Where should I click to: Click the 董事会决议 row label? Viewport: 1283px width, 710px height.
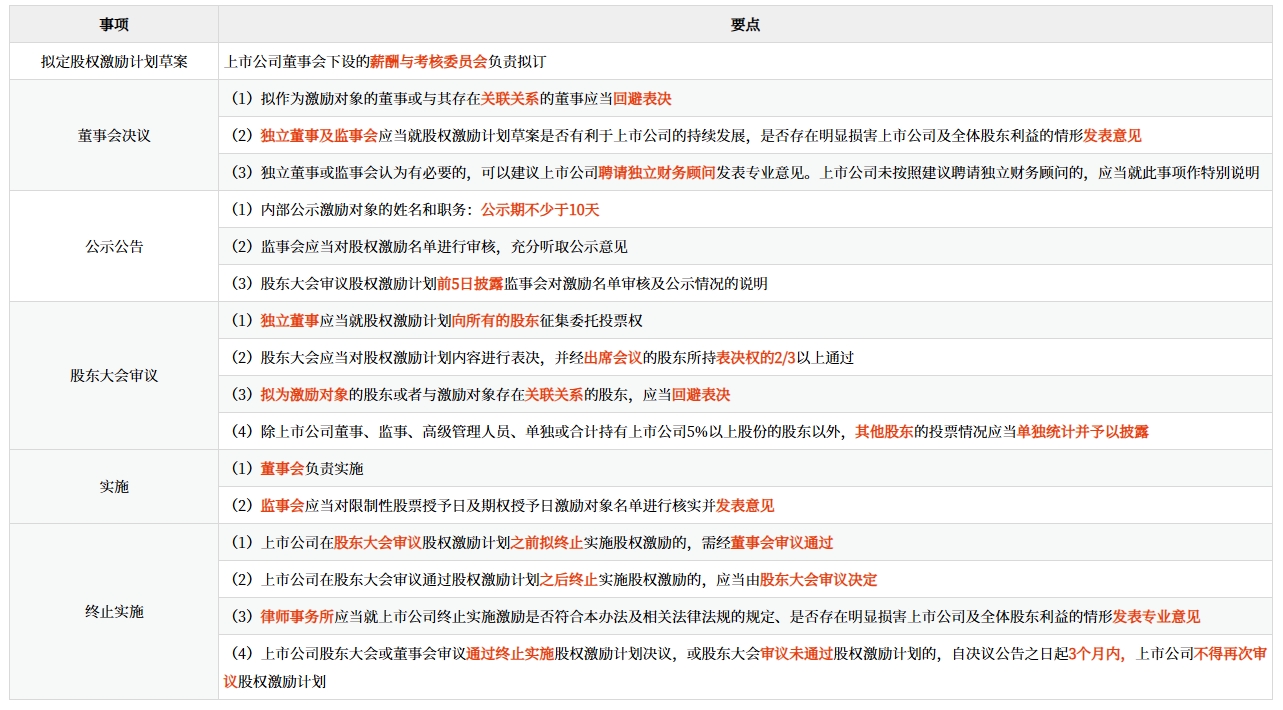[112, 135]
